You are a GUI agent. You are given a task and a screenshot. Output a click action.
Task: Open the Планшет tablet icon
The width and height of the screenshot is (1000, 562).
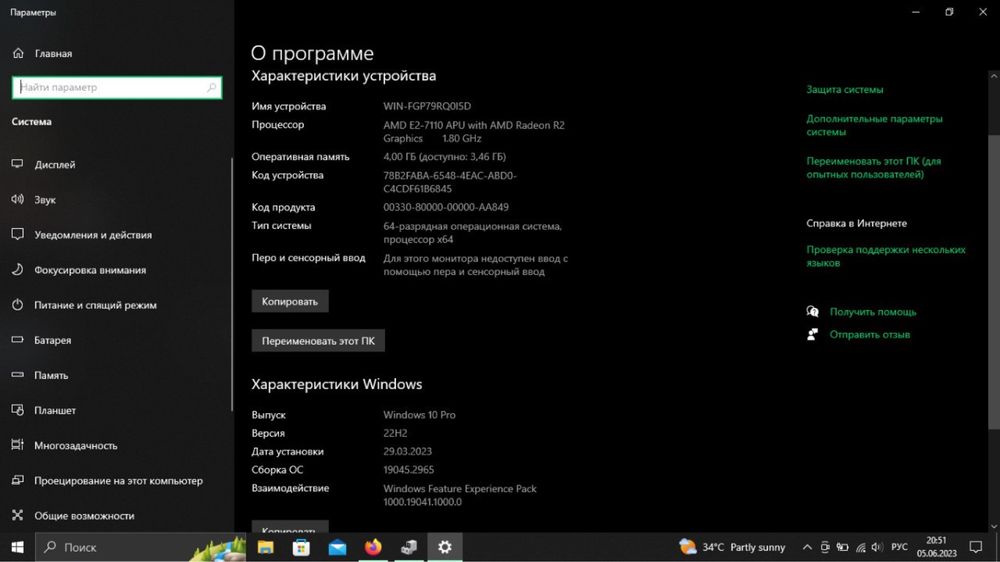pos(18,410)
